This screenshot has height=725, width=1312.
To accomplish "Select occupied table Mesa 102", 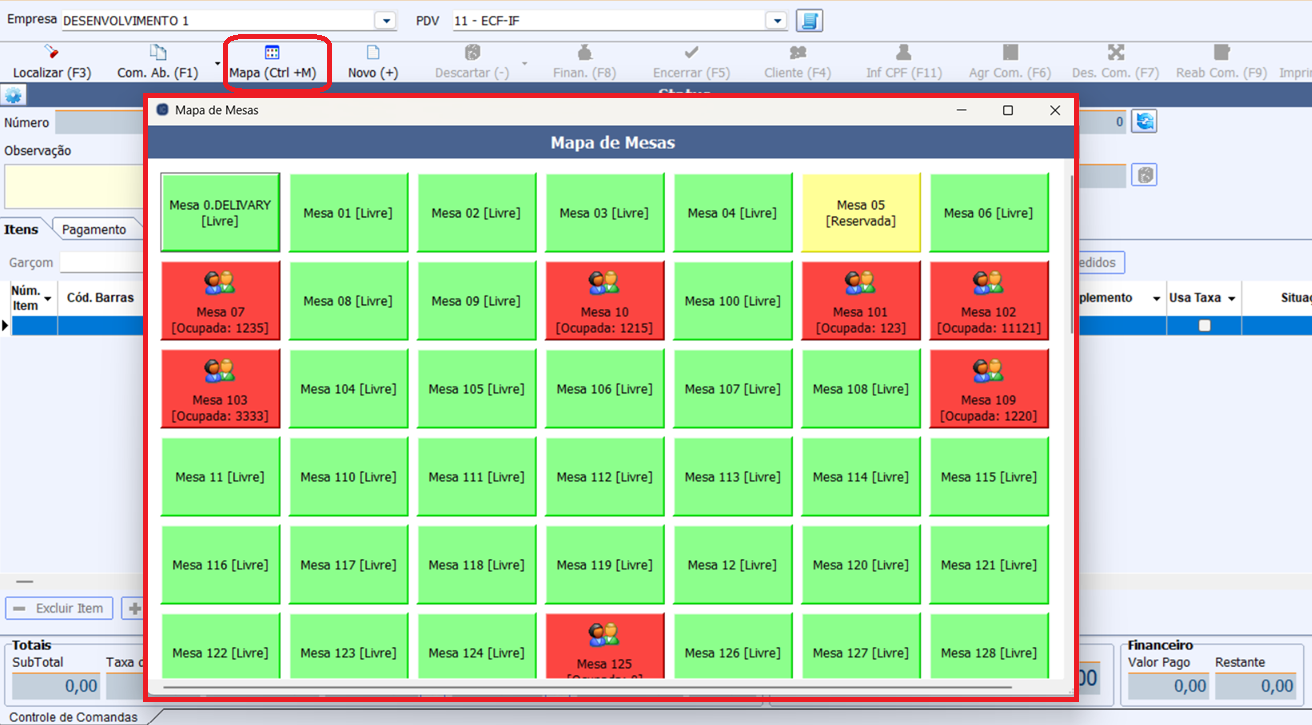I will [x=989, y=301].
